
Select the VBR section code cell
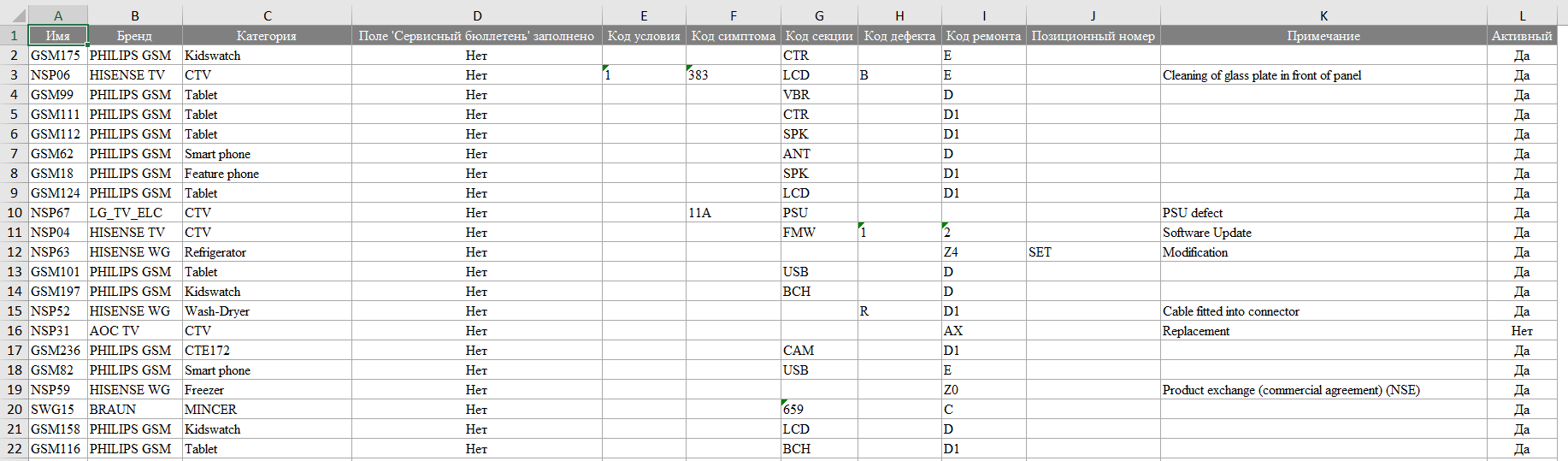[819, 94]
